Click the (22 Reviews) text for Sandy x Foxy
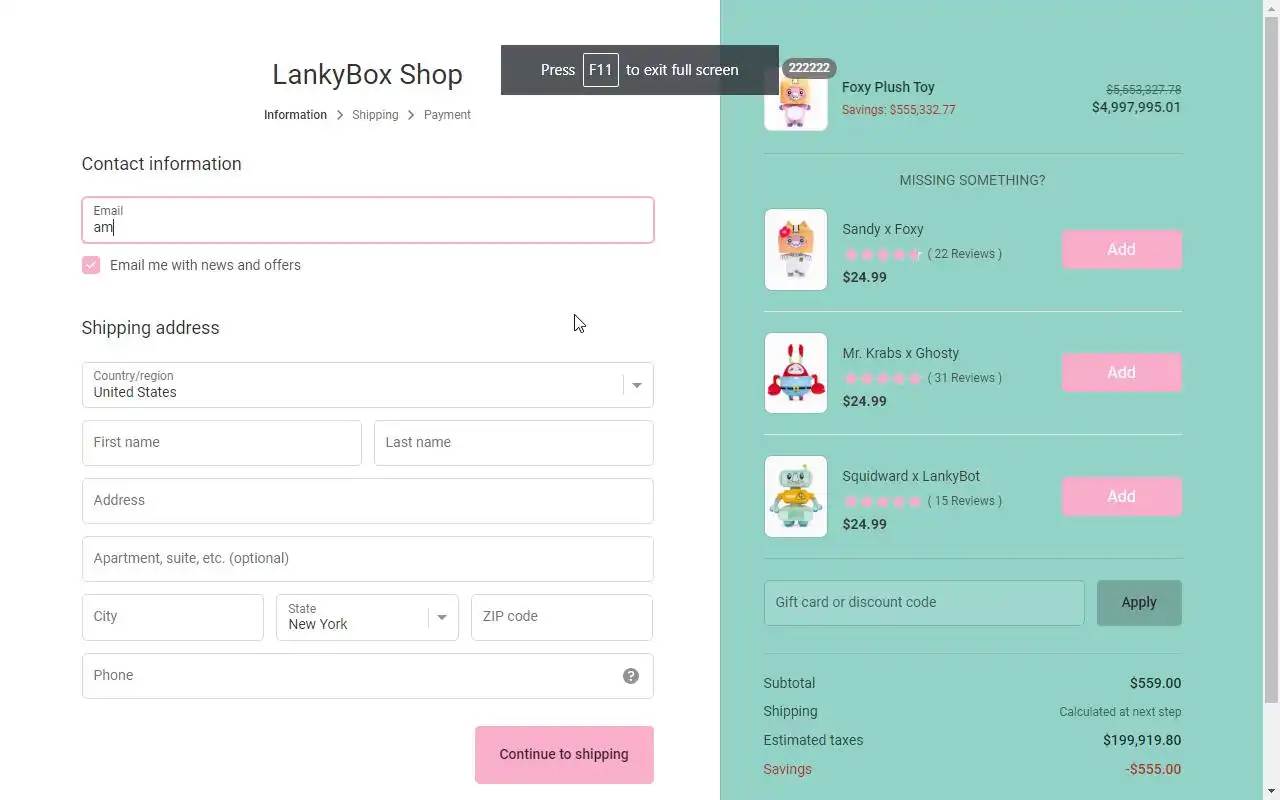Viewport: 1280px width, 800px height. (x=965, y=254)
